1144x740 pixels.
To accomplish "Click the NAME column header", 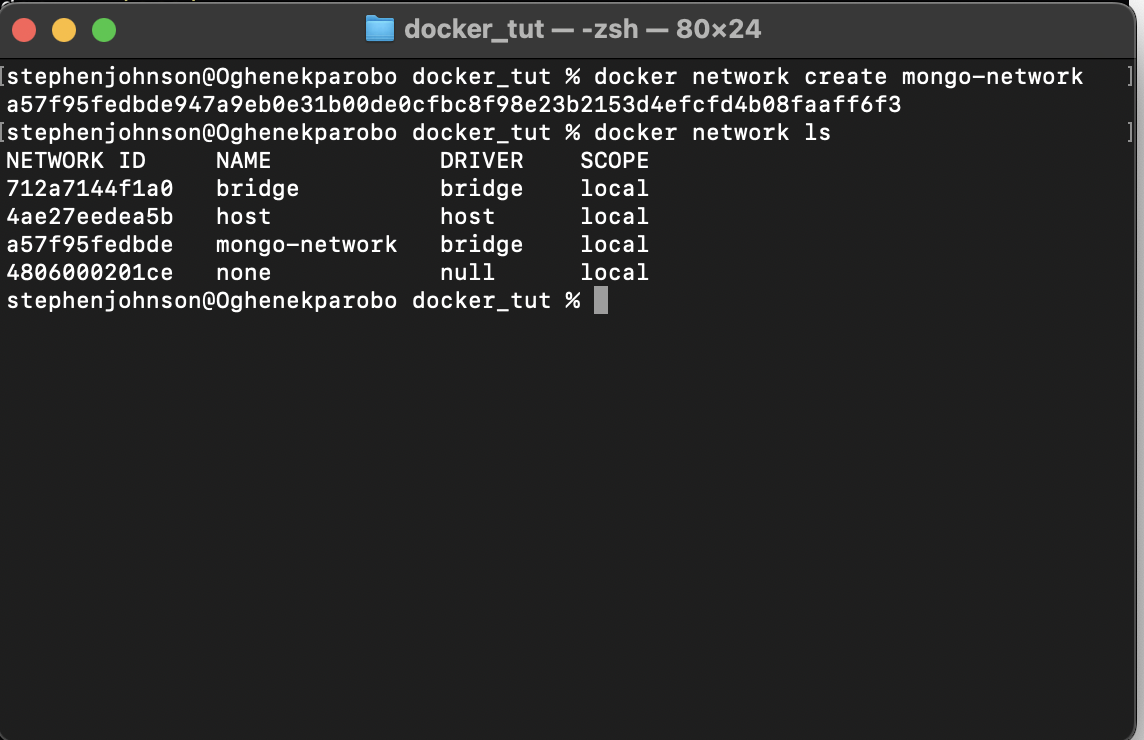I will pyautogui.click(x=243, y=161).
